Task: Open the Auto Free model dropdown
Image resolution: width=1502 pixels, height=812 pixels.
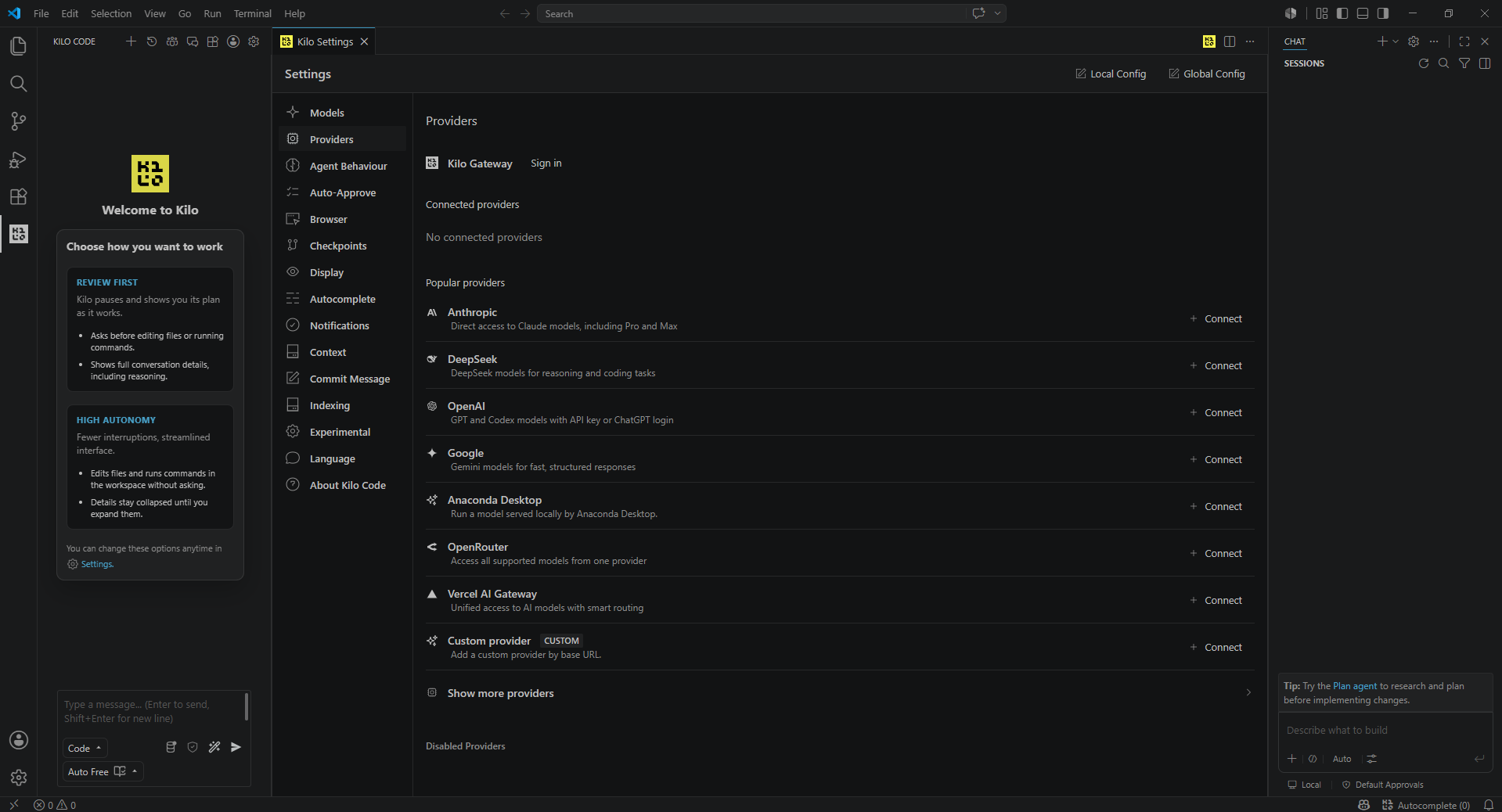Action: [103, 772]
